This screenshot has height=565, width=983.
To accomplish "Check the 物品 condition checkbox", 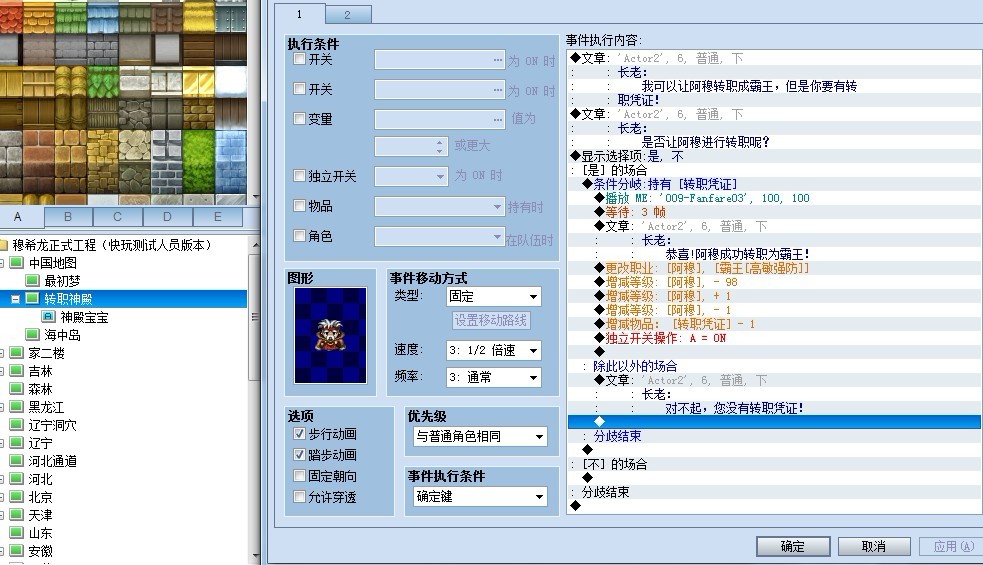I will pos(300,205).
